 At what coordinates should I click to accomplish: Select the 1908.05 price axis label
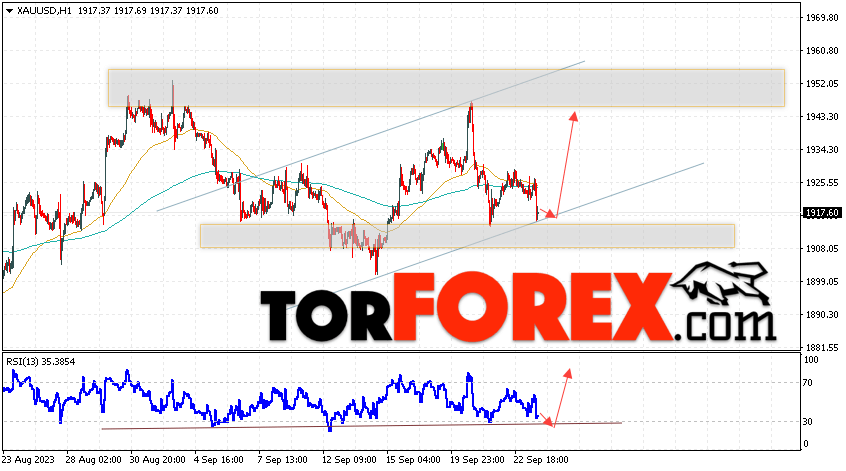point(822,249)
